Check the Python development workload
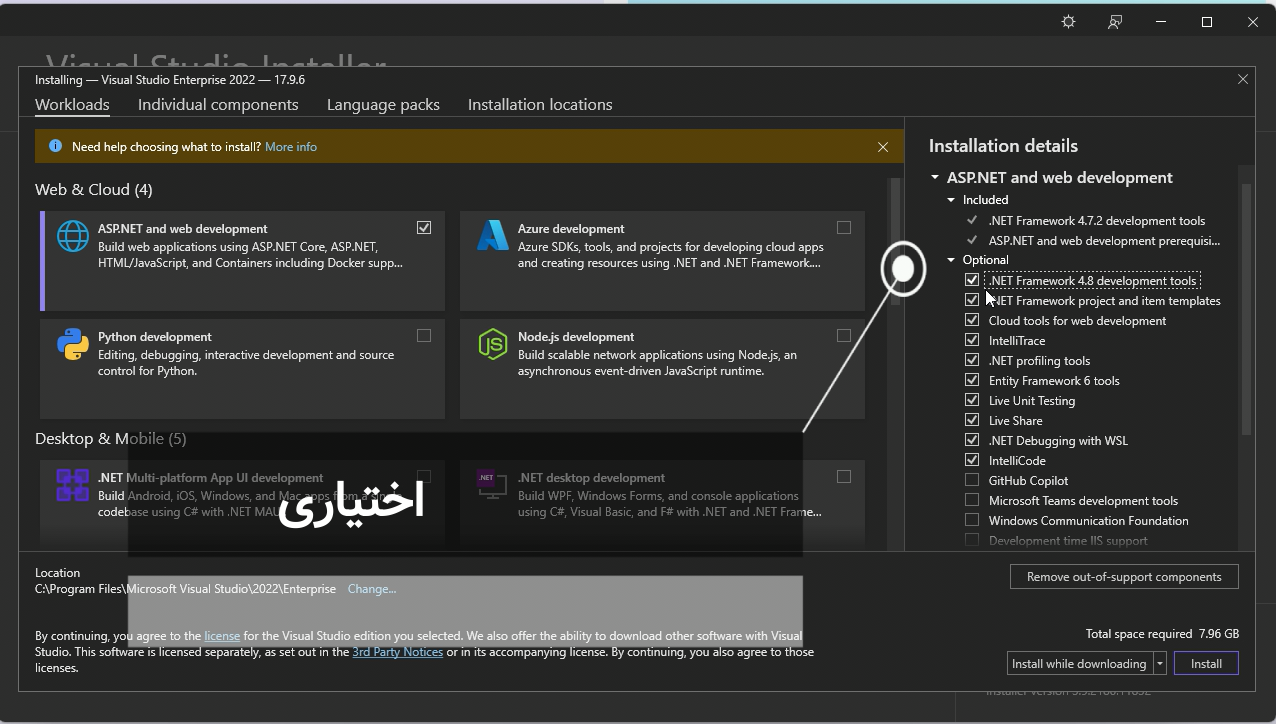 pos(424,336)
